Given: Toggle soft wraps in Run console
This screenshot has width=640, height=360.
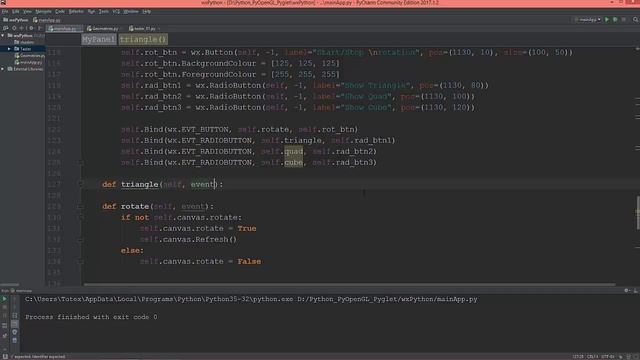Looking at the screenshot, I should pyautogui.click(x=15, y=316).
